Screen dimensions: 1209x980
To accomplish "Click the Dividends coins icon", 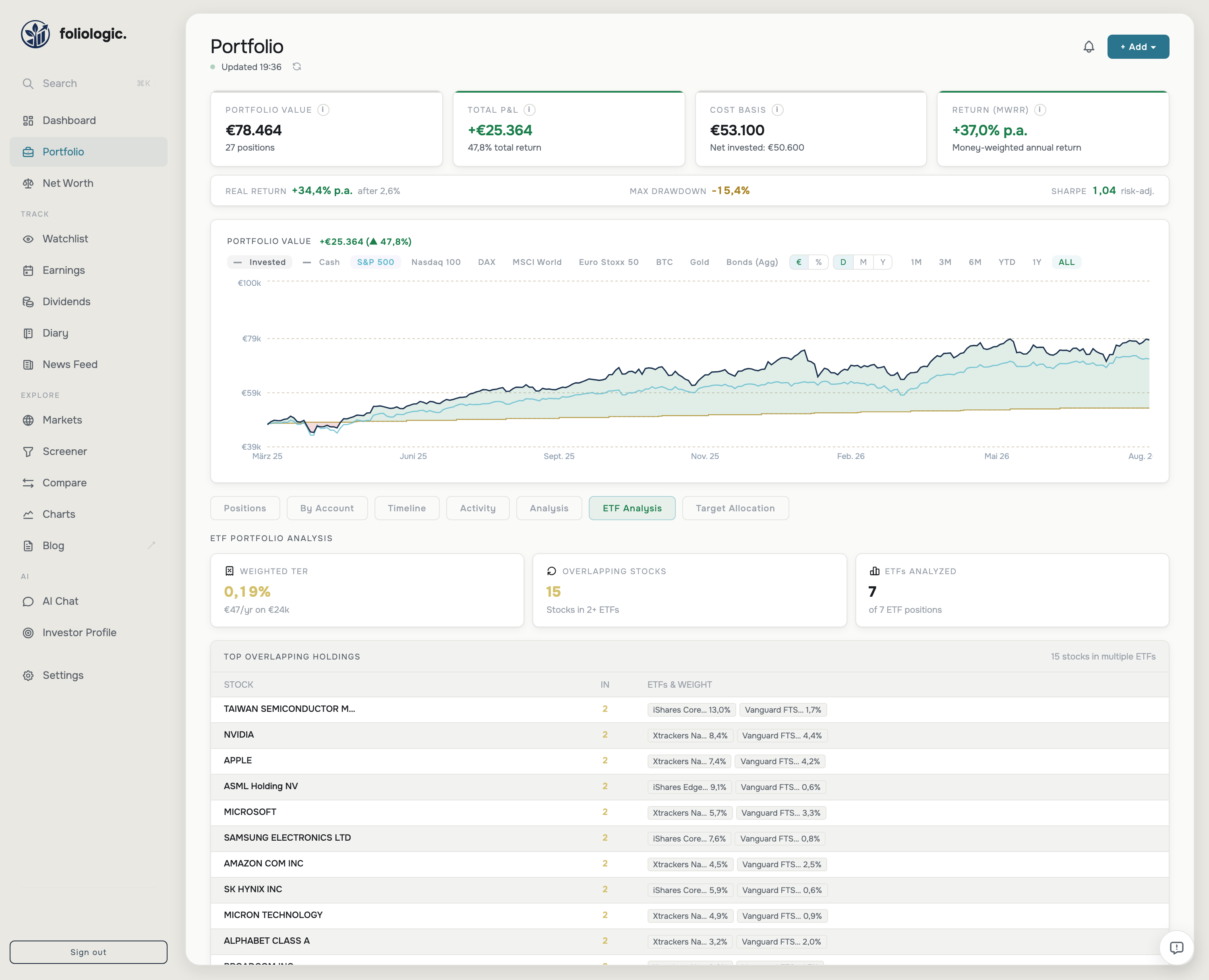I will click(x=28, y=302).
